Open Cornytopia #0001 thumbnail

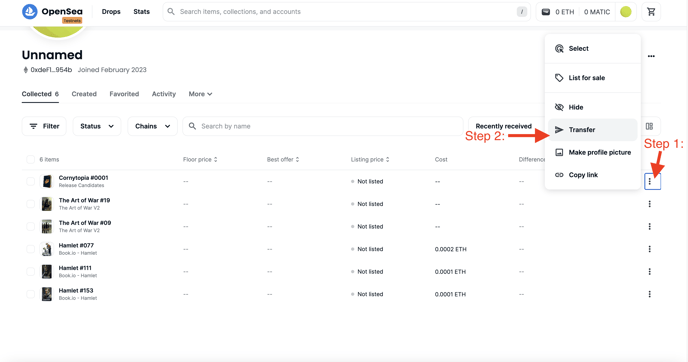[47, 181]
